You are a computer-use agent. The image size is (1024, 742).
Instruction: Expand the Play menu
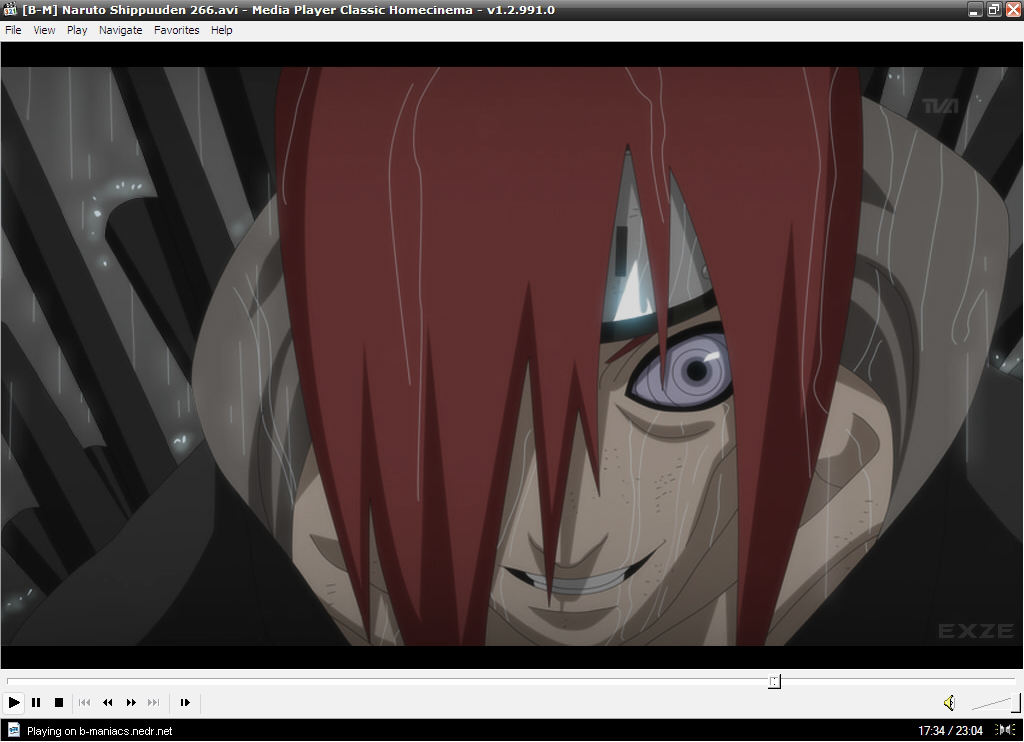click(77, 30)
